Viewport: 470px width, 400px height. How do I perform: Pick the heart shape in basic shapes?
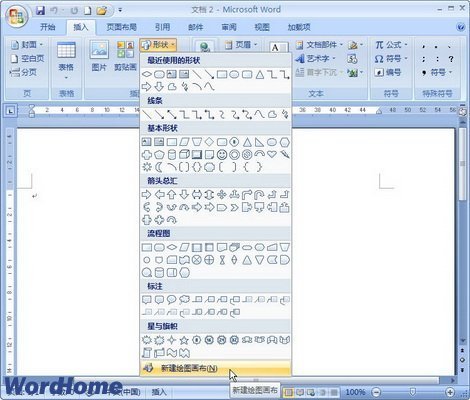272,154
